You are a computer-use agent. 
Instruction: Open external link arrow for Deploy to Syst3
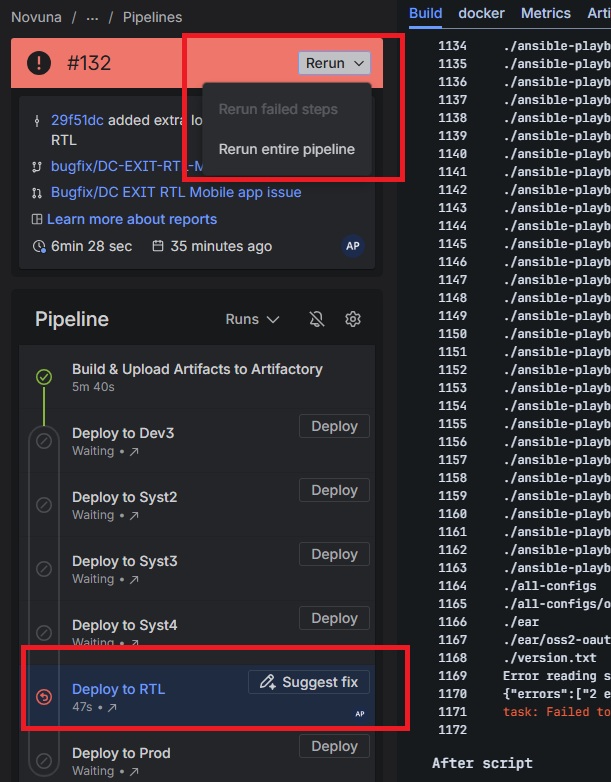tap(134, 580)
